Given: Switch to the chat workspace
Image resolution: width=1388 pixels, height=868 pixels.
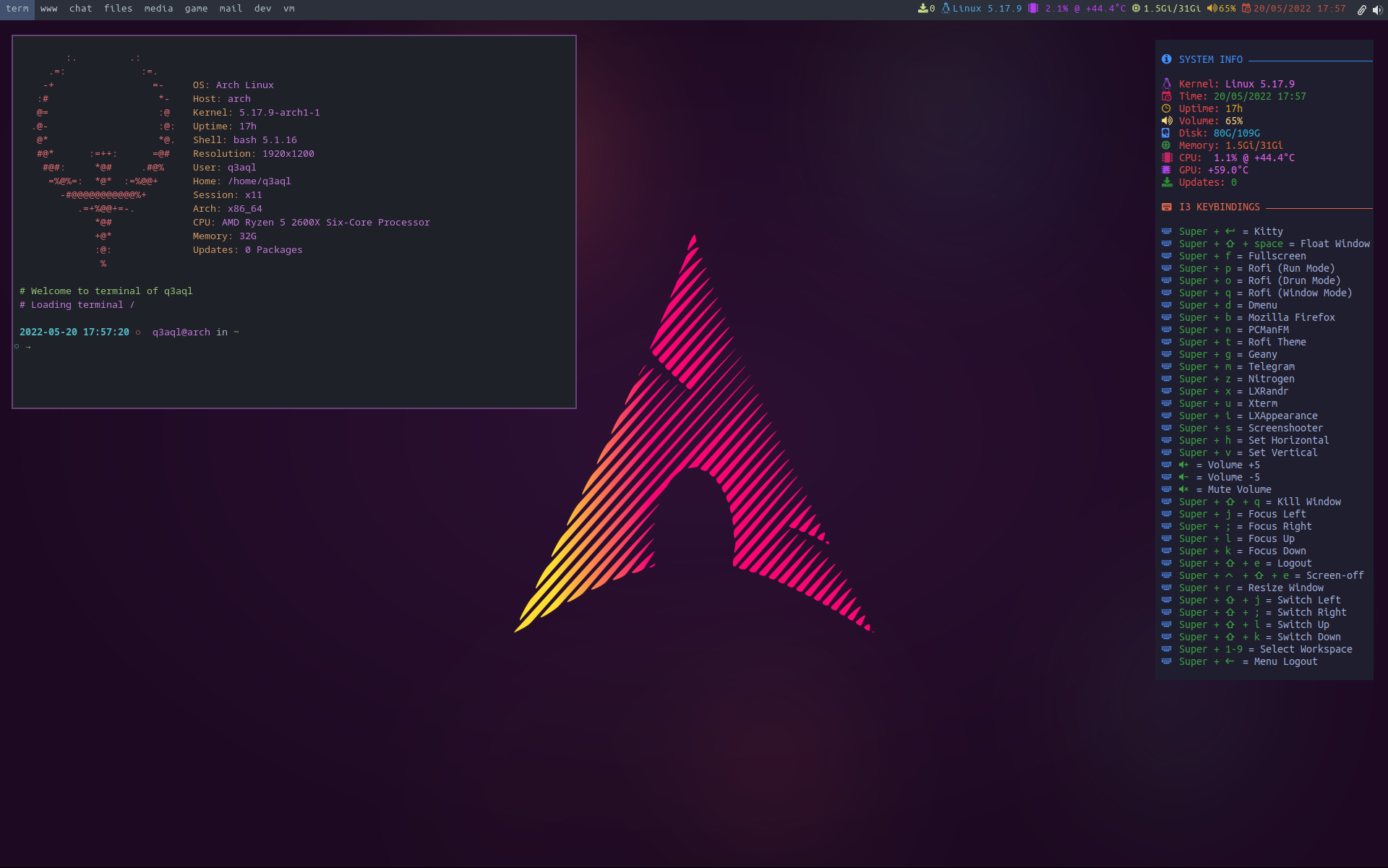Looking at the screenshot, I should pos(81,9).
